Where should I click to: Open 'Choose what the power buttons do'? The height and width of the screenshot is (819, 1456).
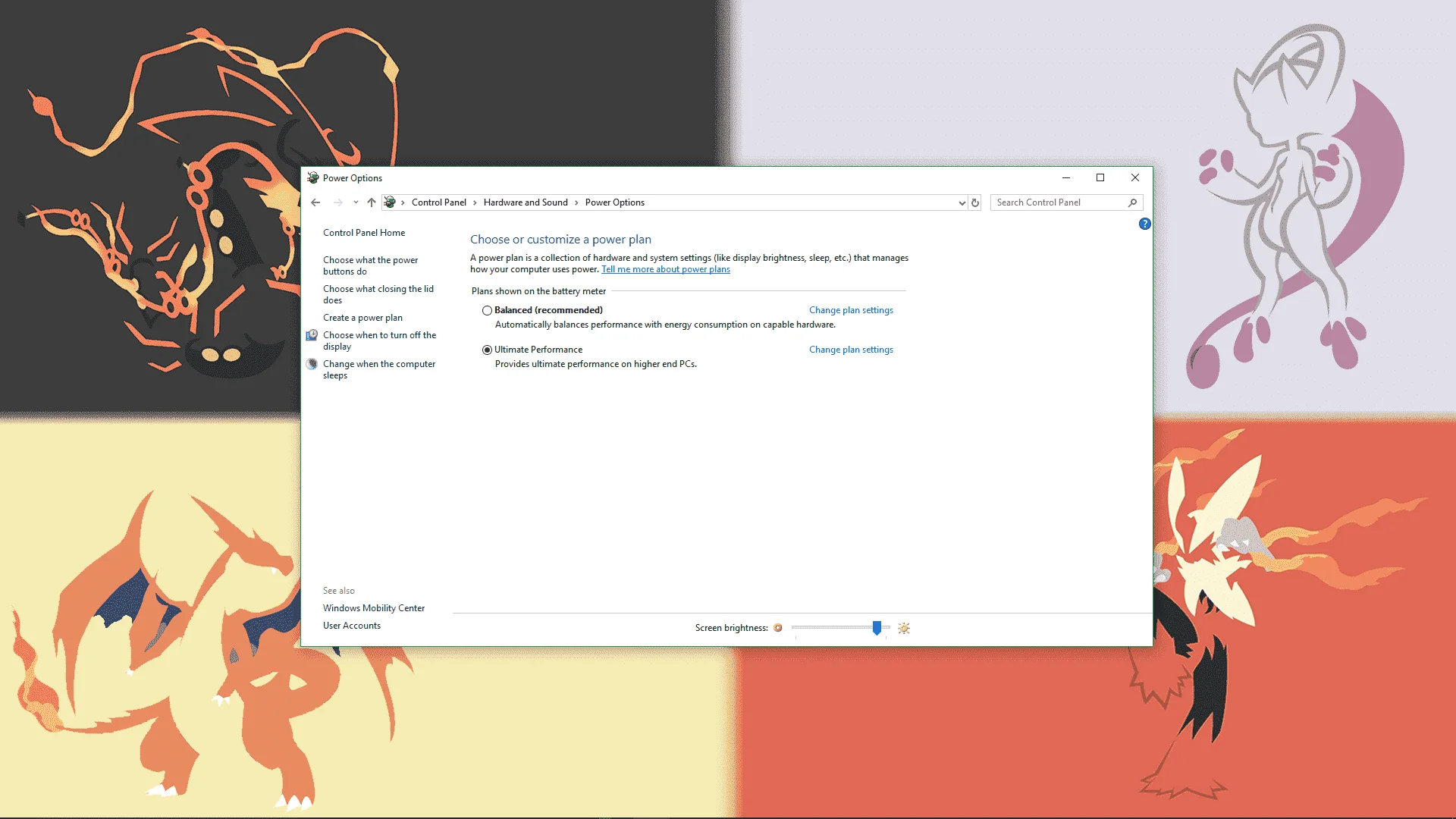coord(371,265)
